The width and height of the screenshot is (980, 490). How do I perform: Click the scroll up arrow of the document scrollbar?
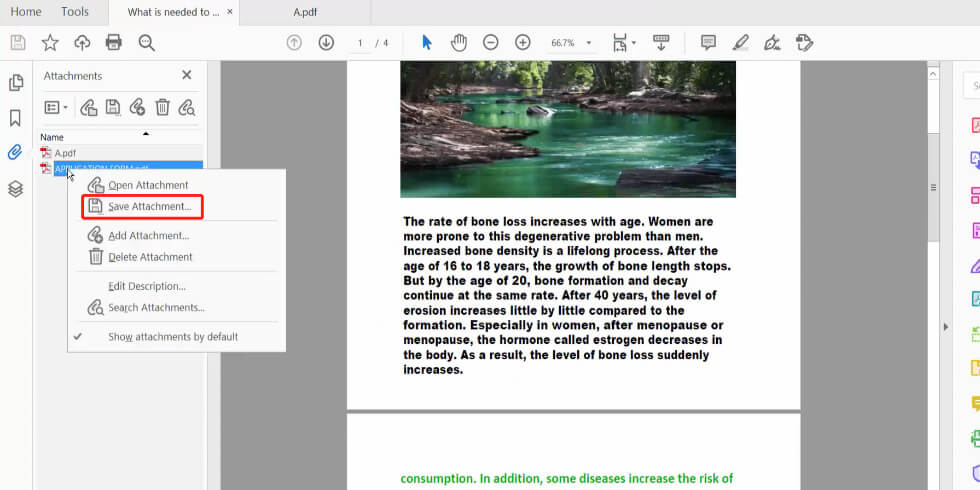tap(932, 74)
